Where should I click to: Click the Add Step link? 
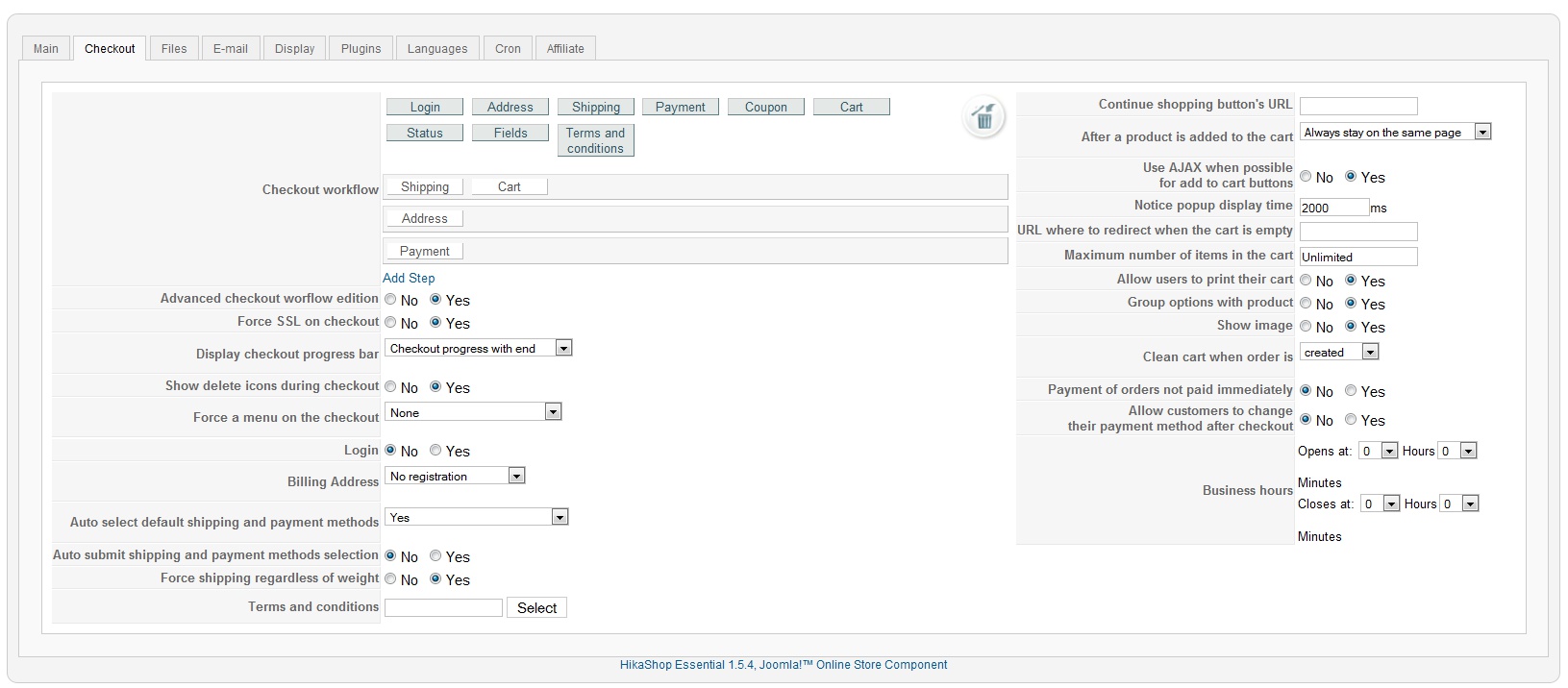[409, 278]
